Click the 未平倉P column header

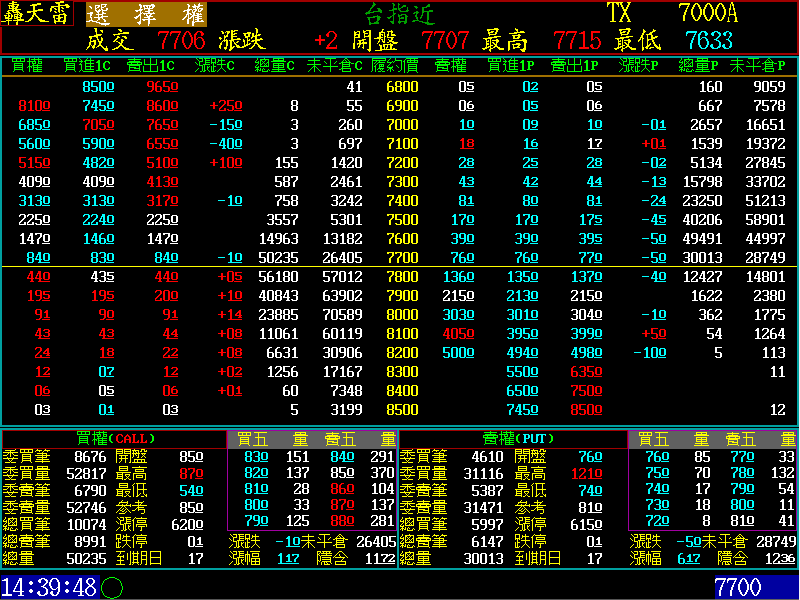762,66
